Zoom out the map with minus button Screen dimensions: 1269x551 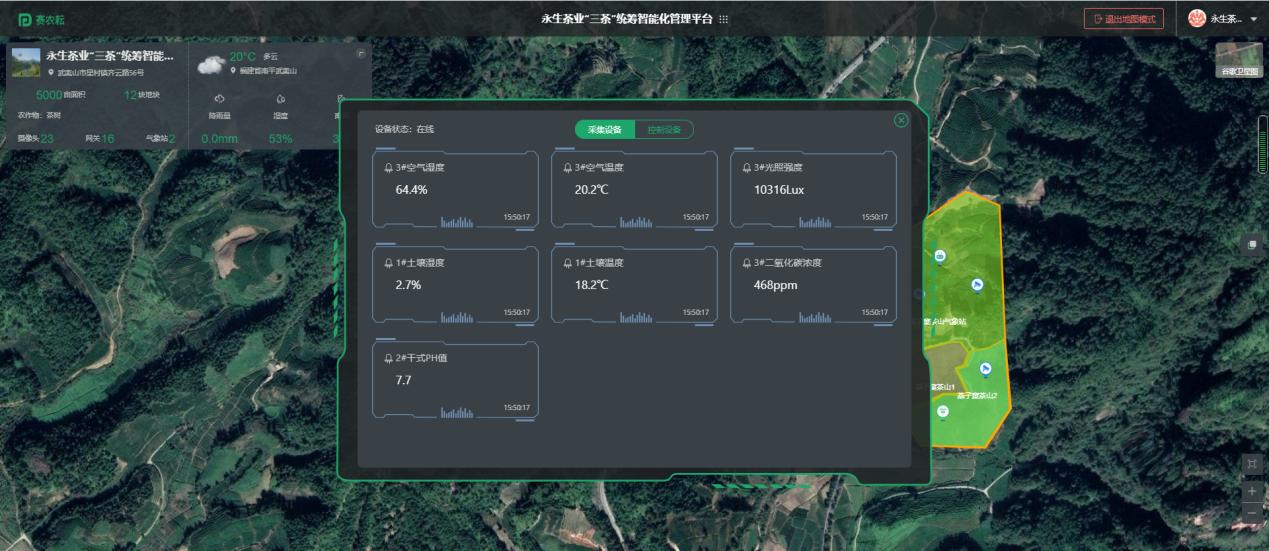[1251, 513]
